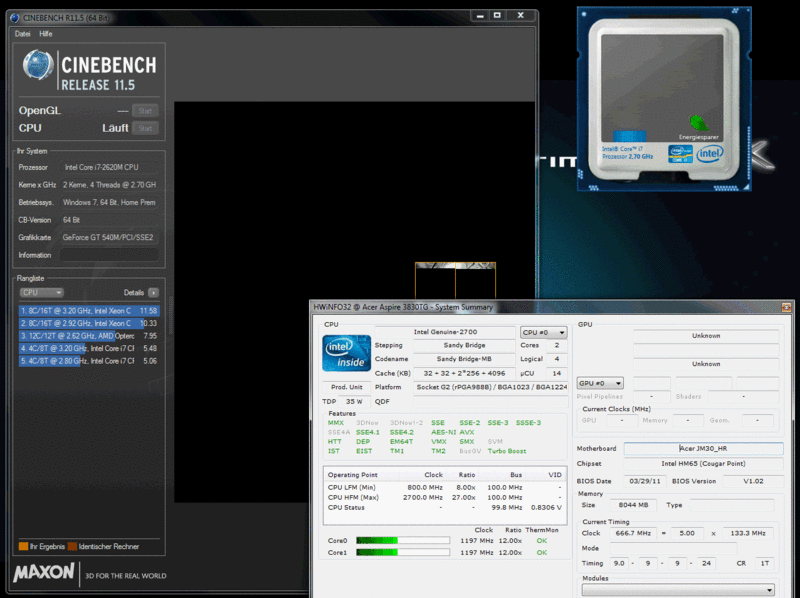Click the Motherboard field Acer JM30_HR
This screenshot has height=598, width=800.
pos(703,448)
